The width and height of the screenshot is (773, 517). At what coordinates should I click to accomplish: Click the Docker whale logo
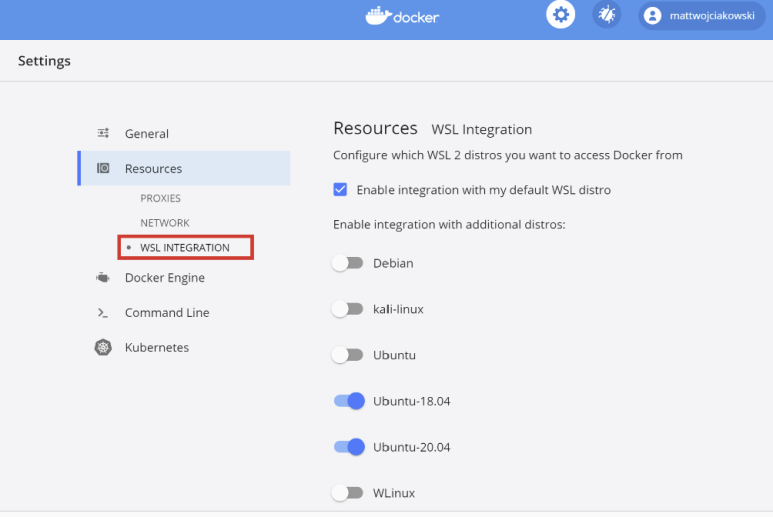point(378,15)
